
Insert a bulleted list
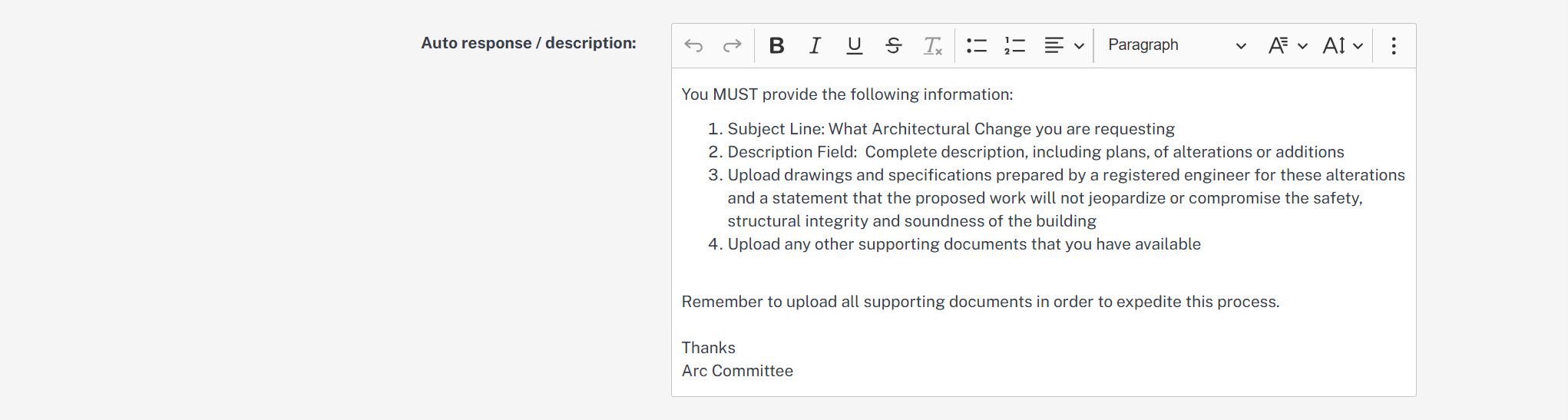pos(976,45)
